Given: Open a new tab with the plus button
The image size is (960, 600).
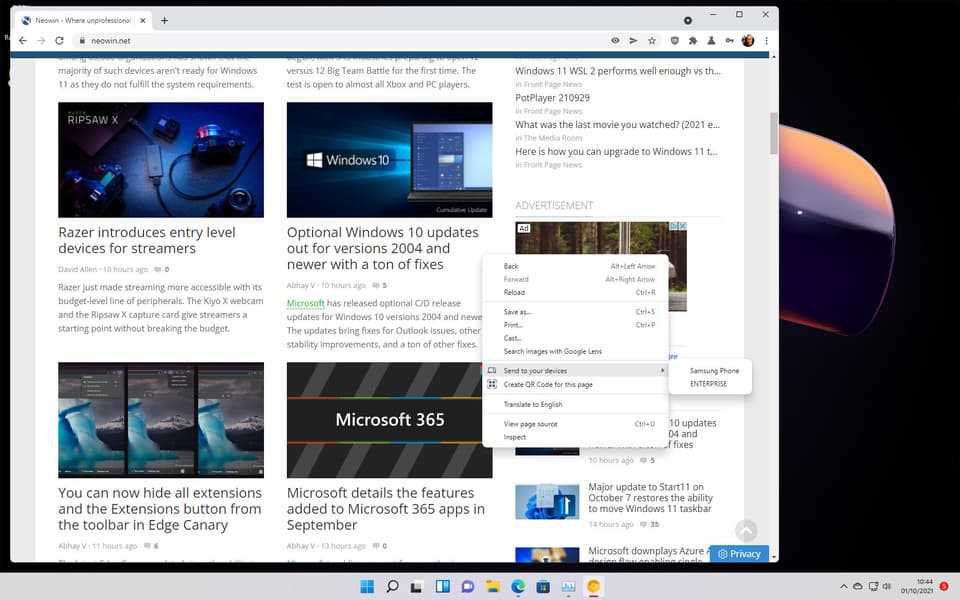Looking at the screenshot, I should click(164, 20).
